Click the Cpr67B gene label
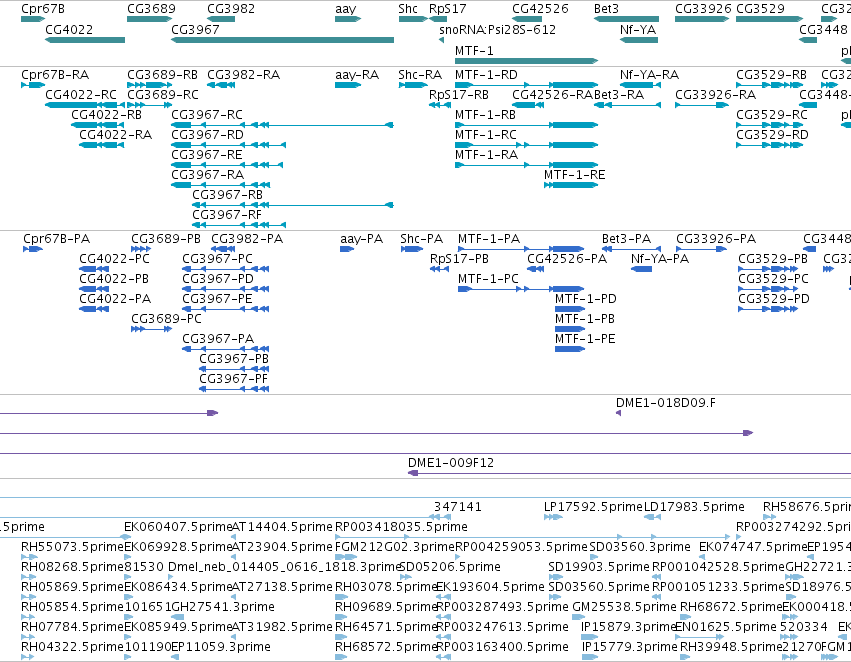Screen dimensions: 851x662 [x=42, y=9]
